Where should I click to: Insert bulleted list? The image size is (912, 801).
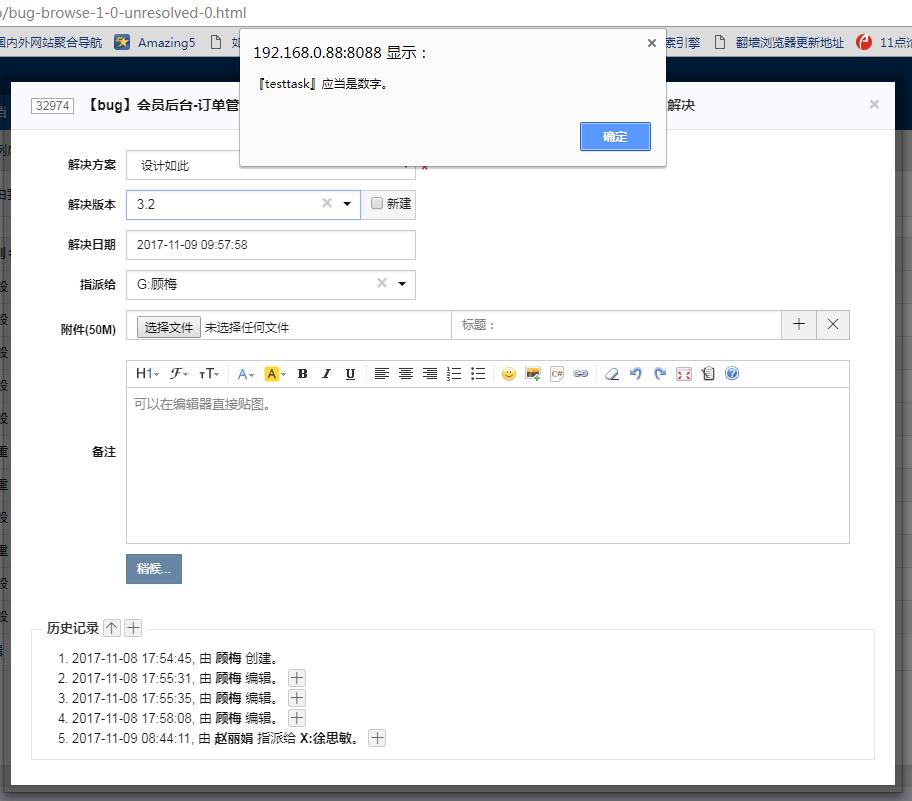478,373
